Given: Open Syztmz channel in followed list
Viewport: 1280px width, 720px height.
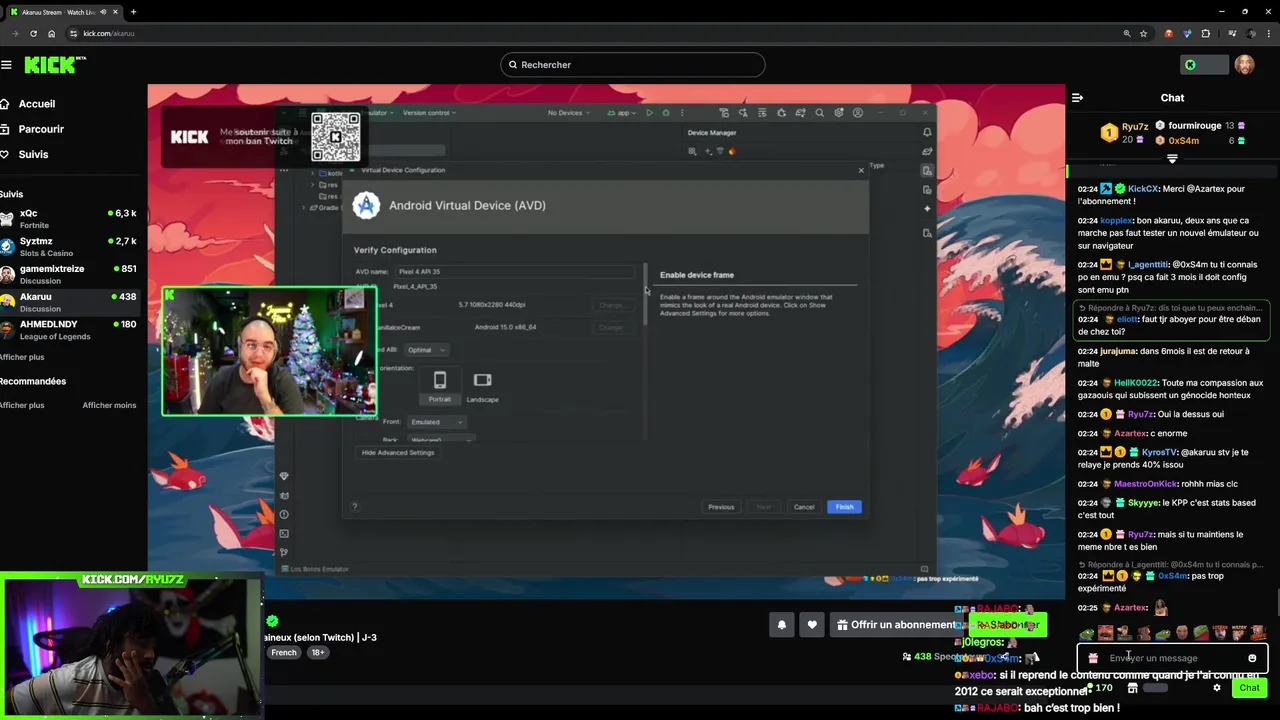Looking at the screenshot, I should [68, 247].
